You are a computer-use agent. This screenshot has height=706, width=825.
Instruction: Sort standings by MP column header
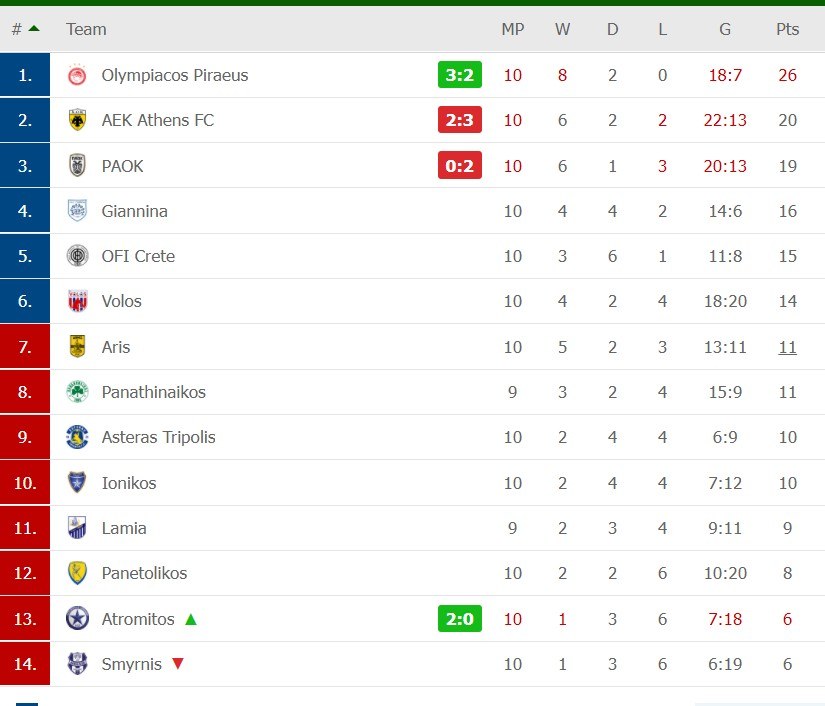click(x=512, y=29)
